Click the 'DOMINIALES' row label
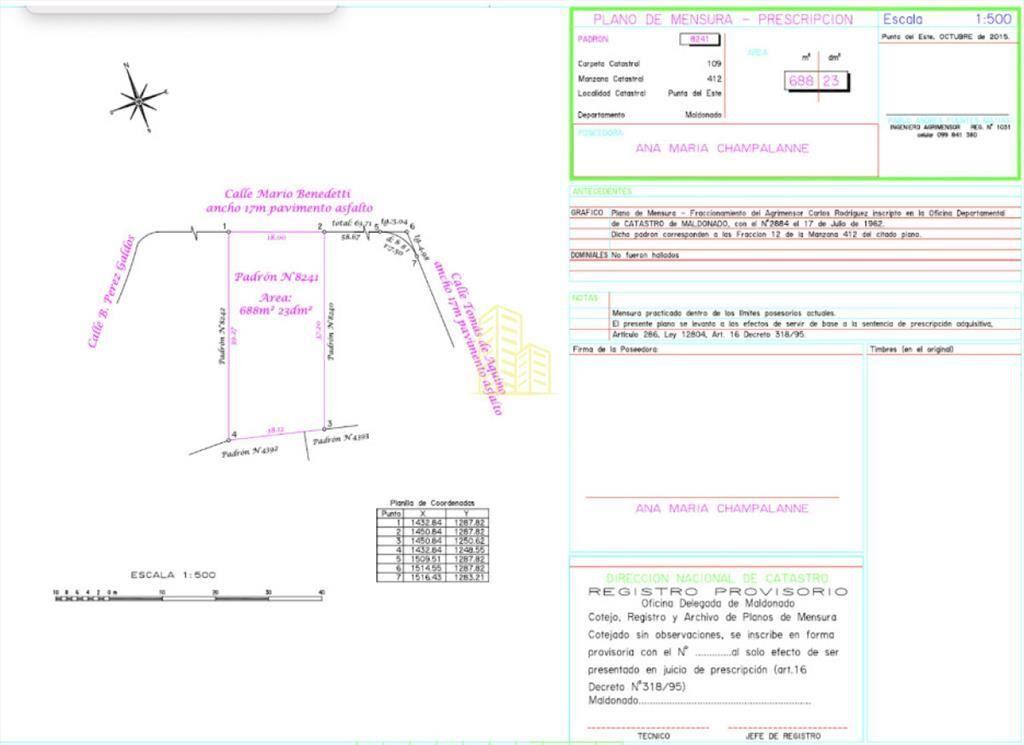 tap(589, 255)
